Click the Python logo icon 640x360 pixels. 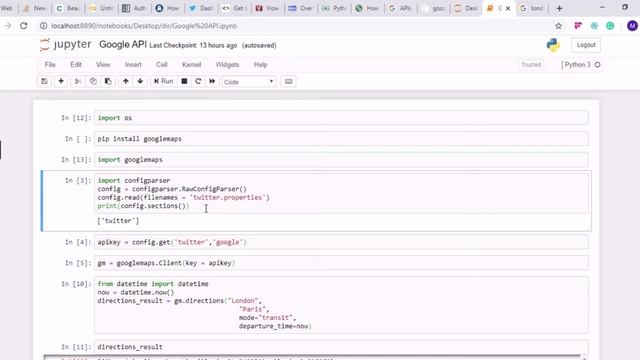point(553,45)
